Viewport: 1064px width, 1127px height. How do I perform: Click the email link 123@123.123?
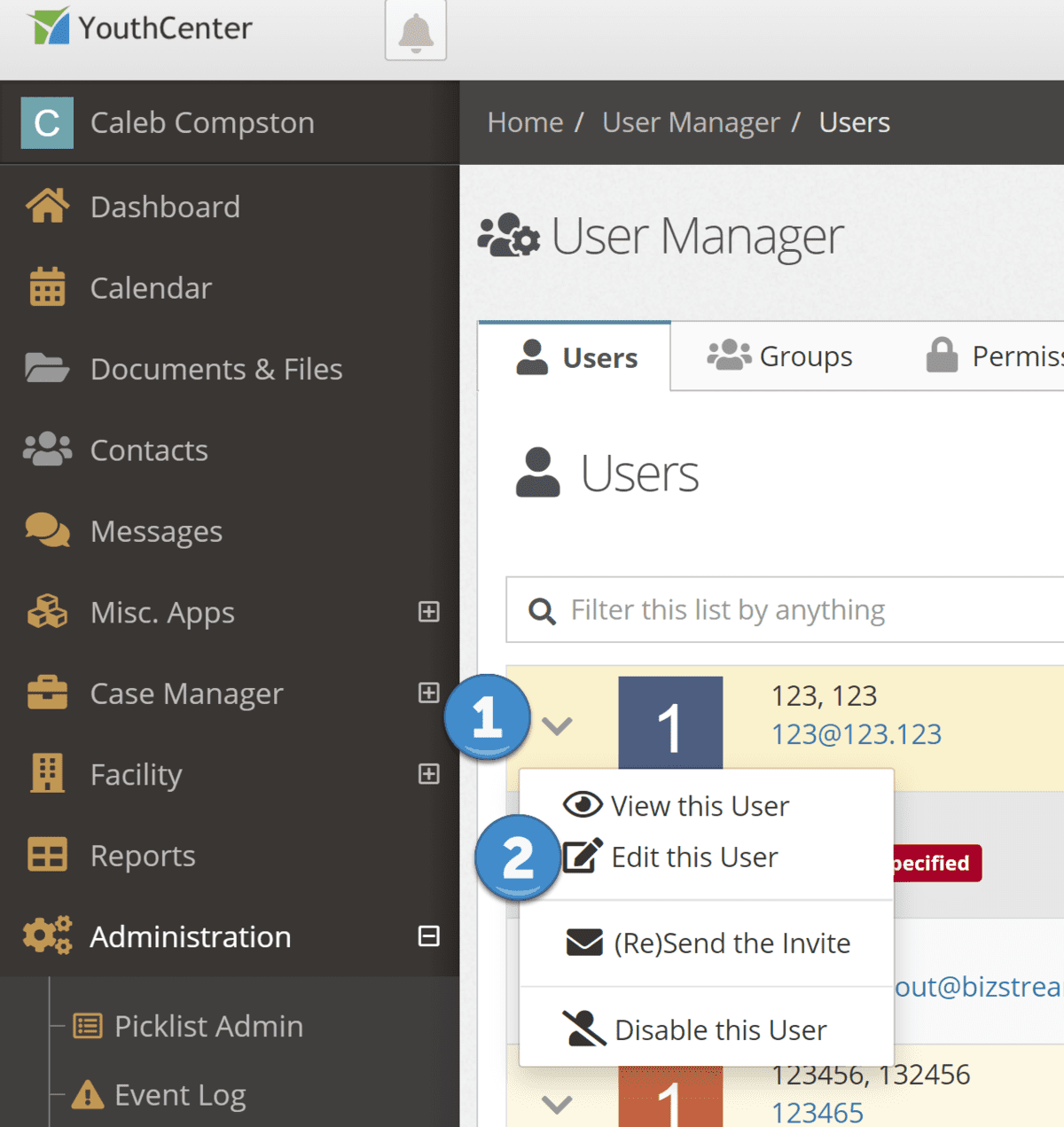[x=856, y=734]
